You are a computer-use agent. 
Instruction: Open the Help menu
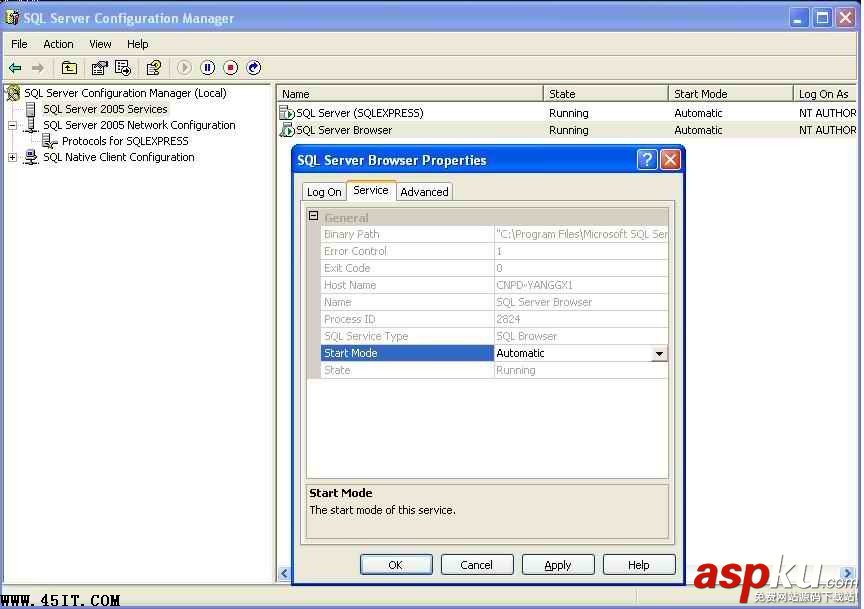coord(138,44)
